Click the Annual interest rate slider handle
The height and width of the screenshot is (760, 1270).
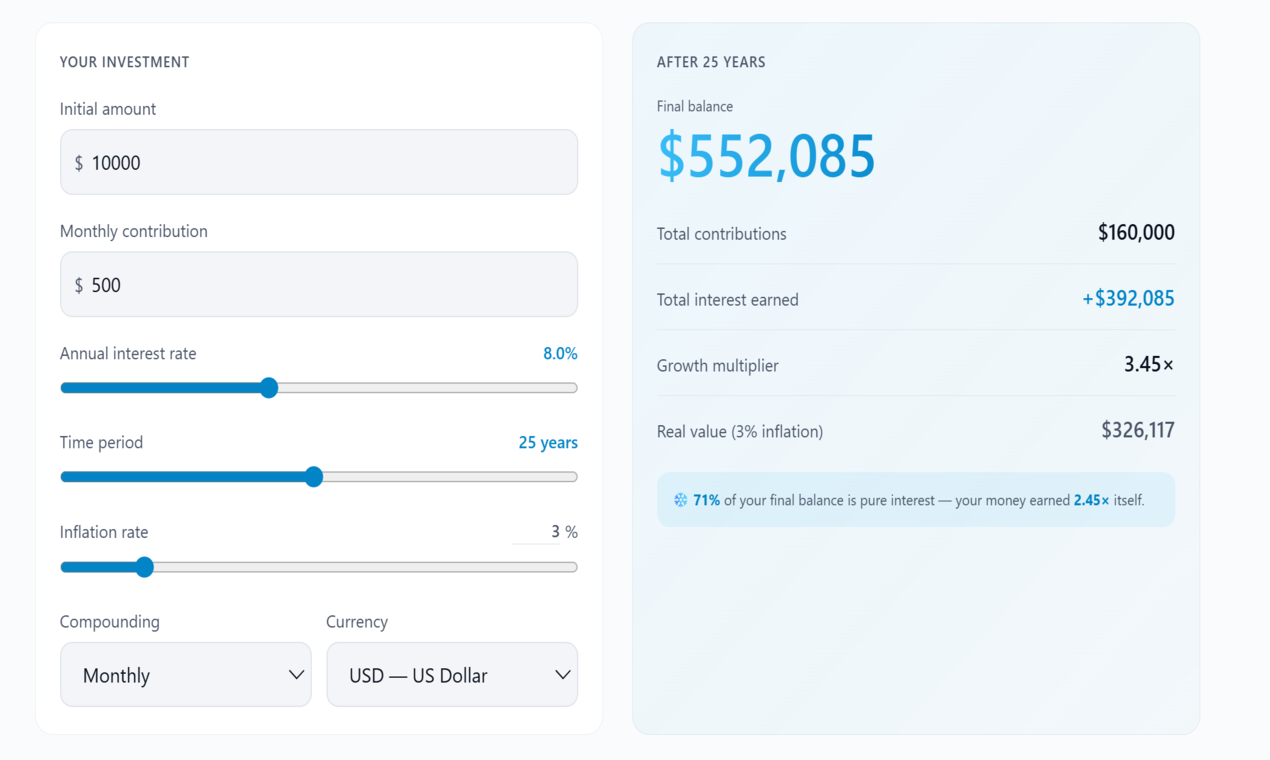pyautogui.click(x=269, y=388)
